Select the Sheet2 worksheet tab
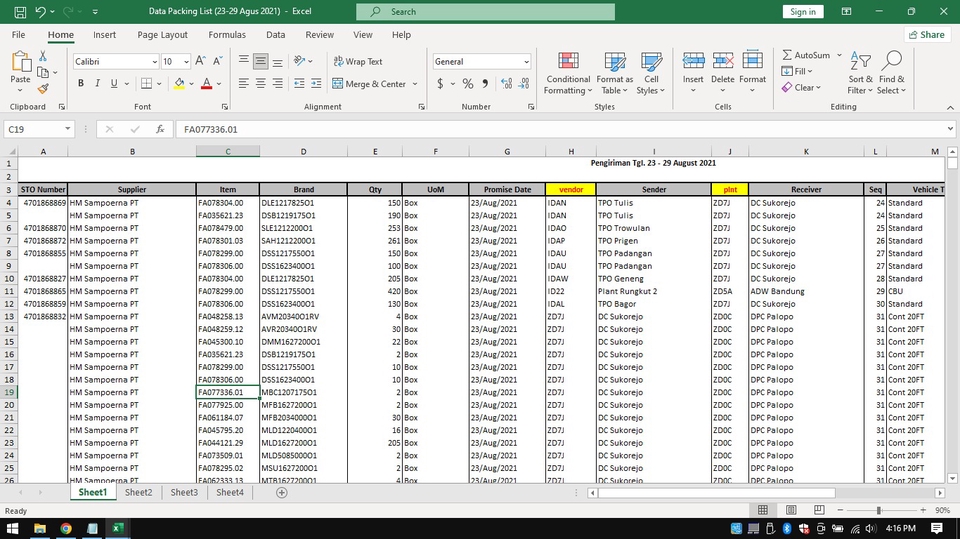Image resolution: width=960 pixels, height=539 pixels. pos(138,492)
